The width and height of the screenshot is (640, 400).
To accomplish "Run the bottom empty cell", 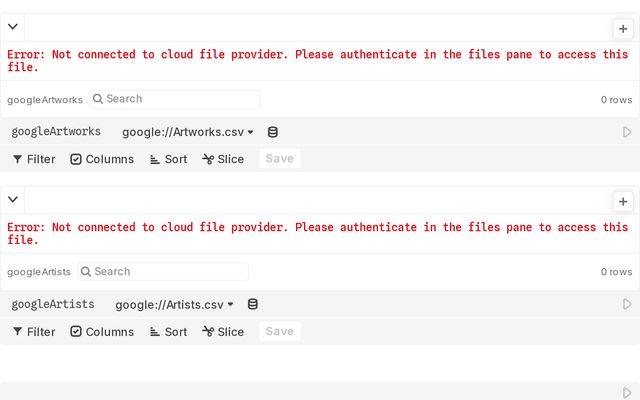I will point(627,393).
